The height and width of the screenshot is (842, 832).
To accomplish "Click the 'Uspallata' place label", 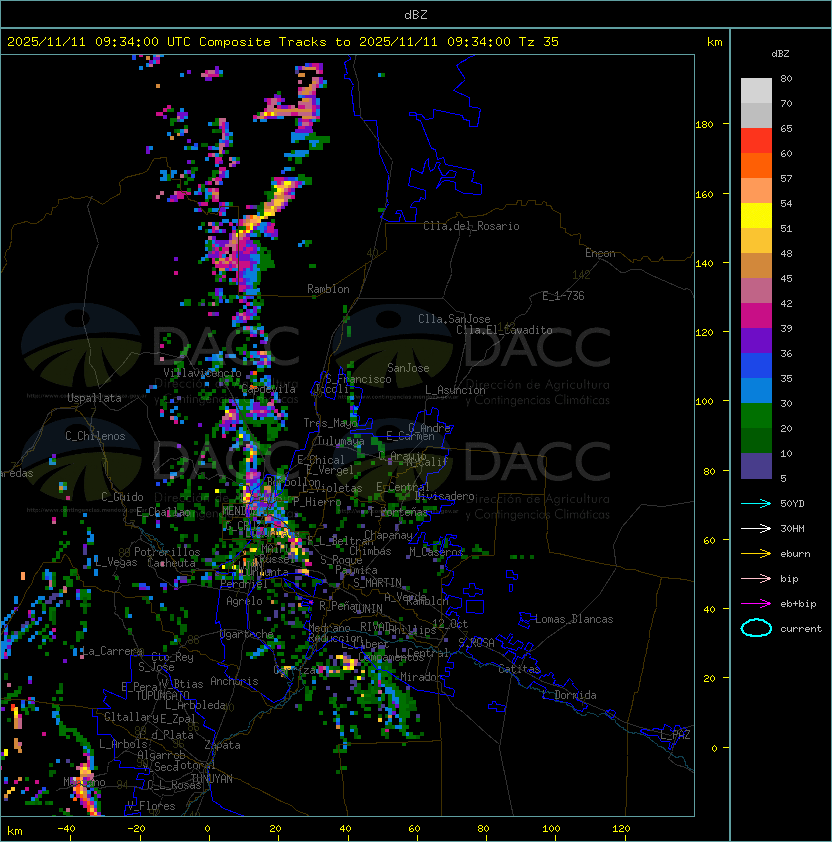I will pyautogui.click(x=94, y=398).
